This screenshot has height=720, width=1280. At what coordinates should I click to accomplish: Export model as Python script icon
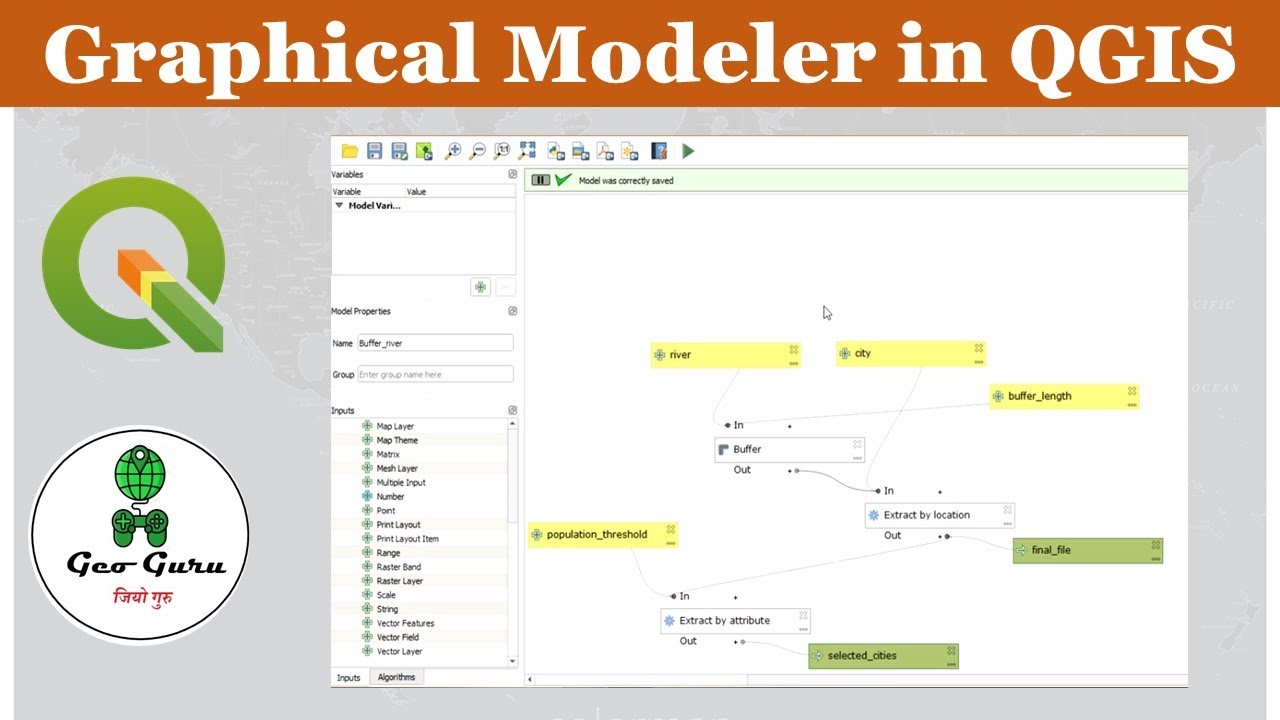(556, 151)
